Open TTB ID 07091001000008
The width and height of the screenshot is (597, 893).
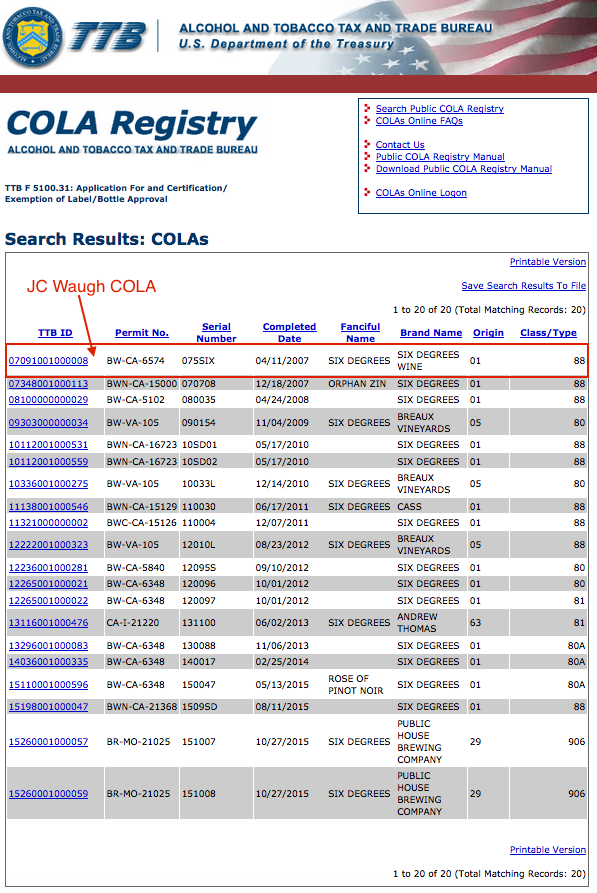(x=48, y=361)
